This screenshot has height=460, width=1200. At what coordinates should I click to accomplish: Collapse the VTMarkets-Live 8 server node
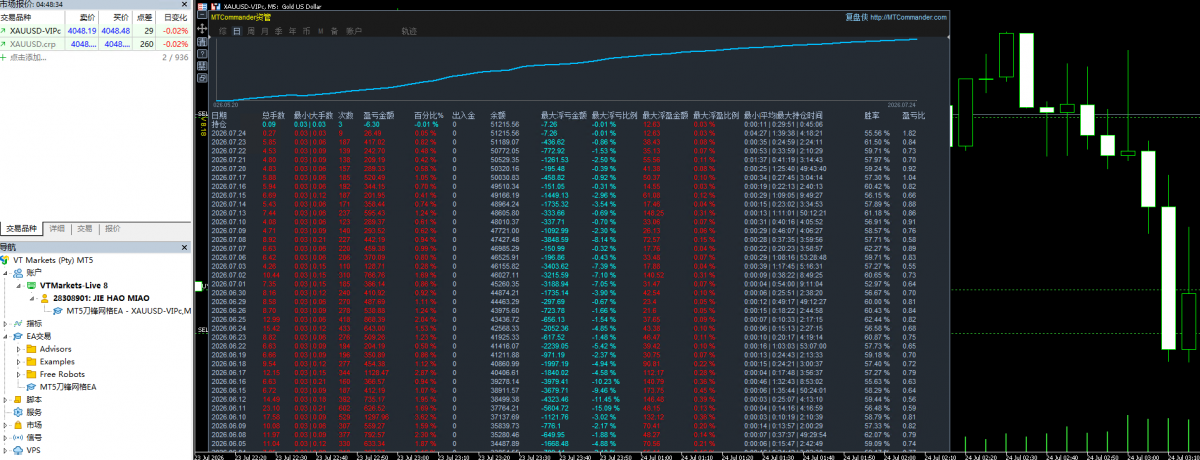coord(19,285)
